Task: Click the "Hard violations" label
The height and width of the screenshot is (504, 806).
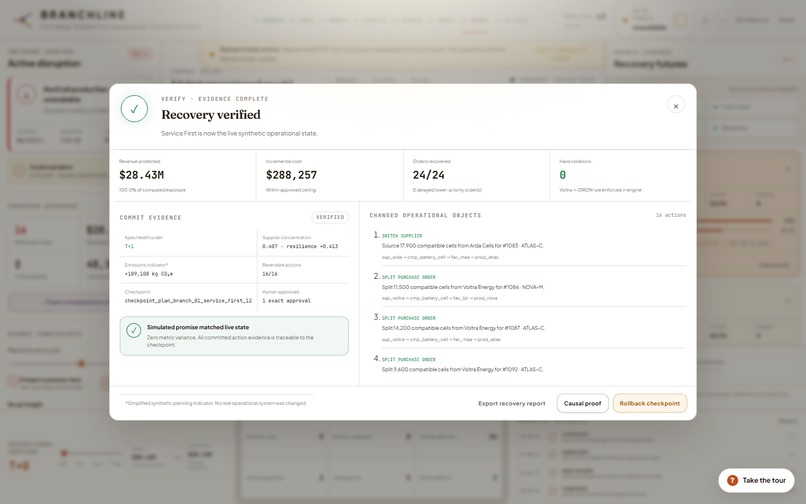Action: tap(575, 161)
